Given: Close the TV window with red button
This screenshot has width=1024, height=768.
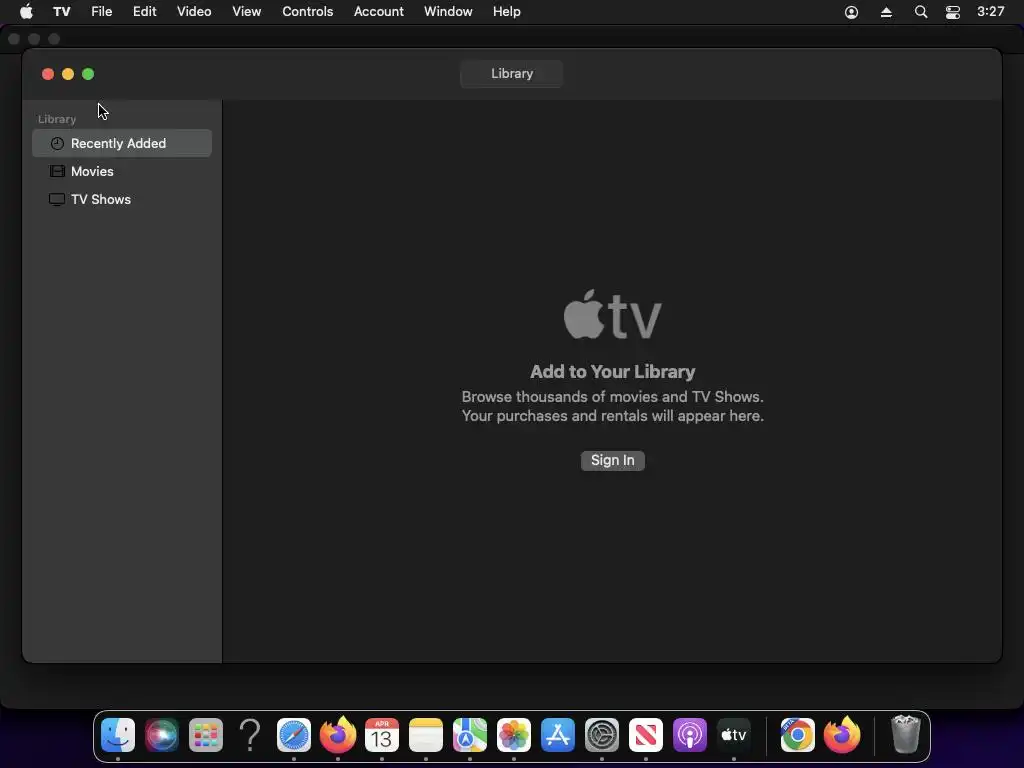Looking at the screenshot, I should click(x=48, y=74).
